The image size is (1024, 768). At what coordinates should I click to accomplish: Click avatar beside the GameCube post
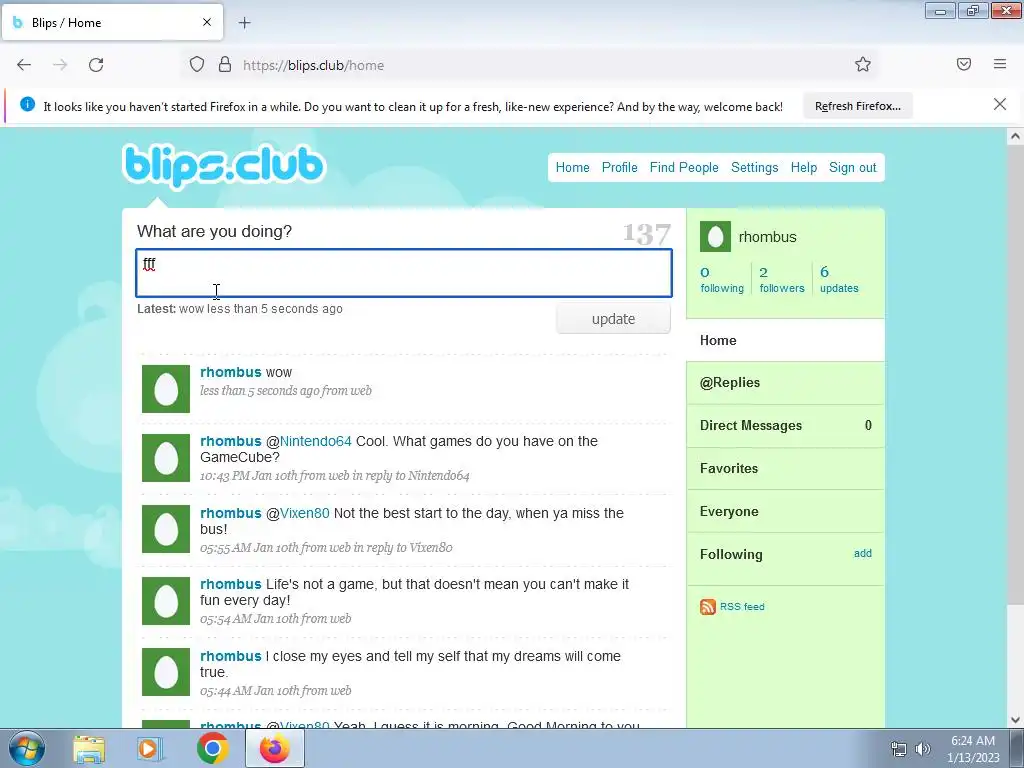pyautogui.click(x=166, y=458)
